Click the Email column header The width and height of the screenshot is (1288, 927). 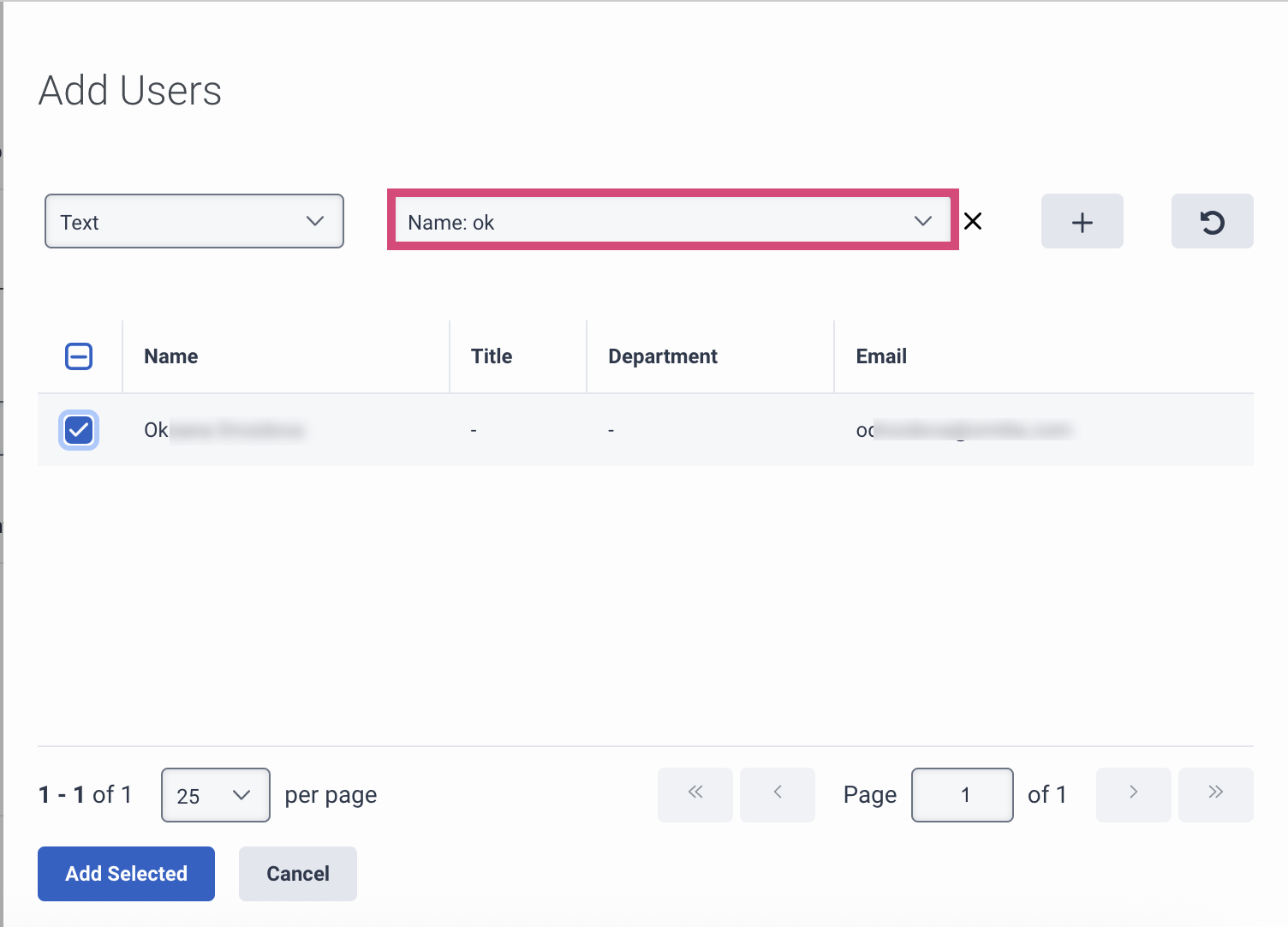[x=881, y=356]
